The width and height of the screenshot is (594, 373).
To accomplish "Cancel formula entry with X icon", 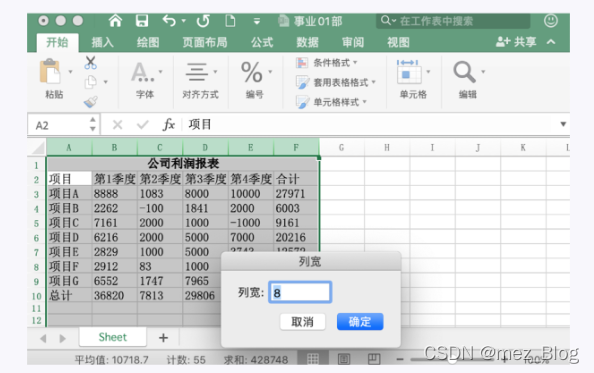I will click(x=117, y=125).
